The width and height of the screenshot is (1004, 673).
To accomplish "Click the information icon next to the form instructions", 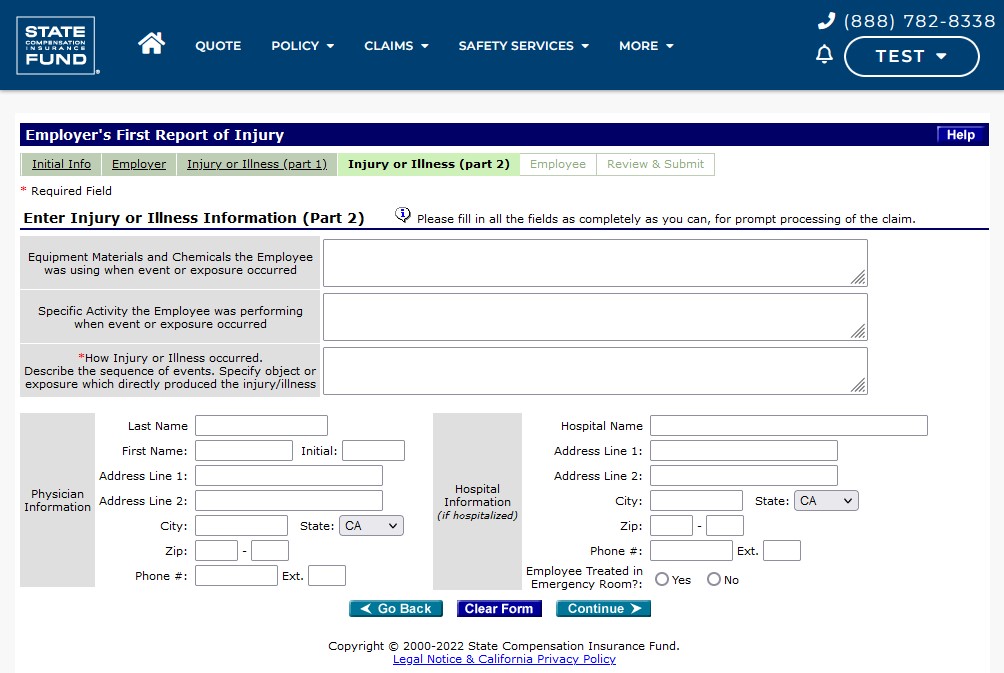I will (403, 215).
